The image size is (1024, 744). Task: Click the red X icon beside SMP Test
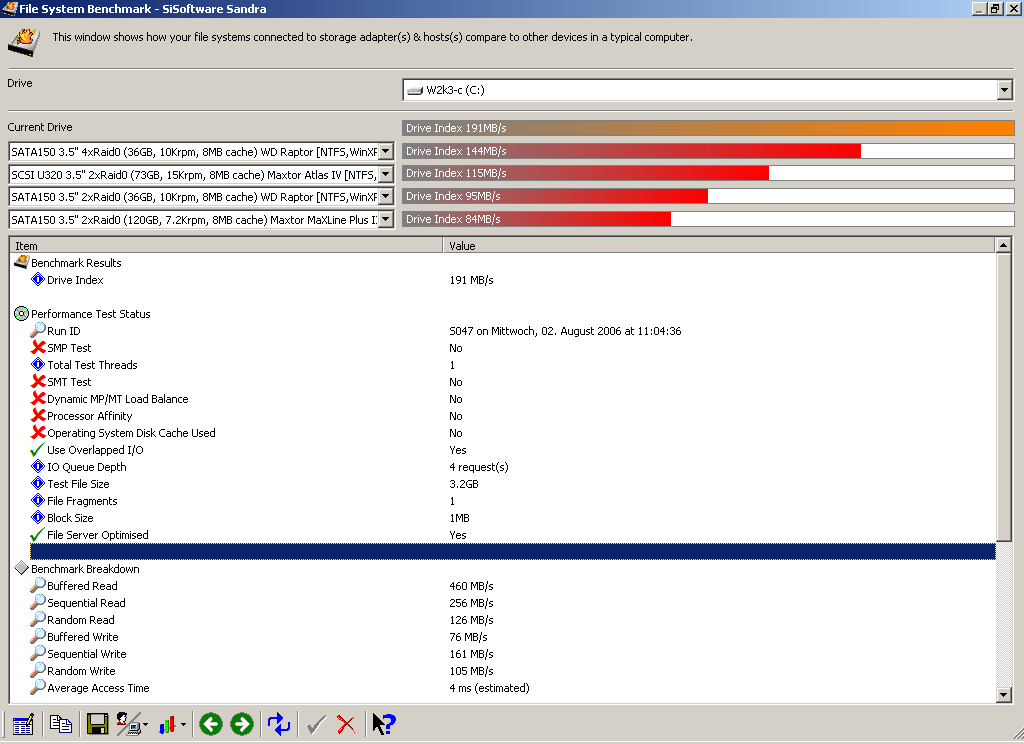pos(38,347)
